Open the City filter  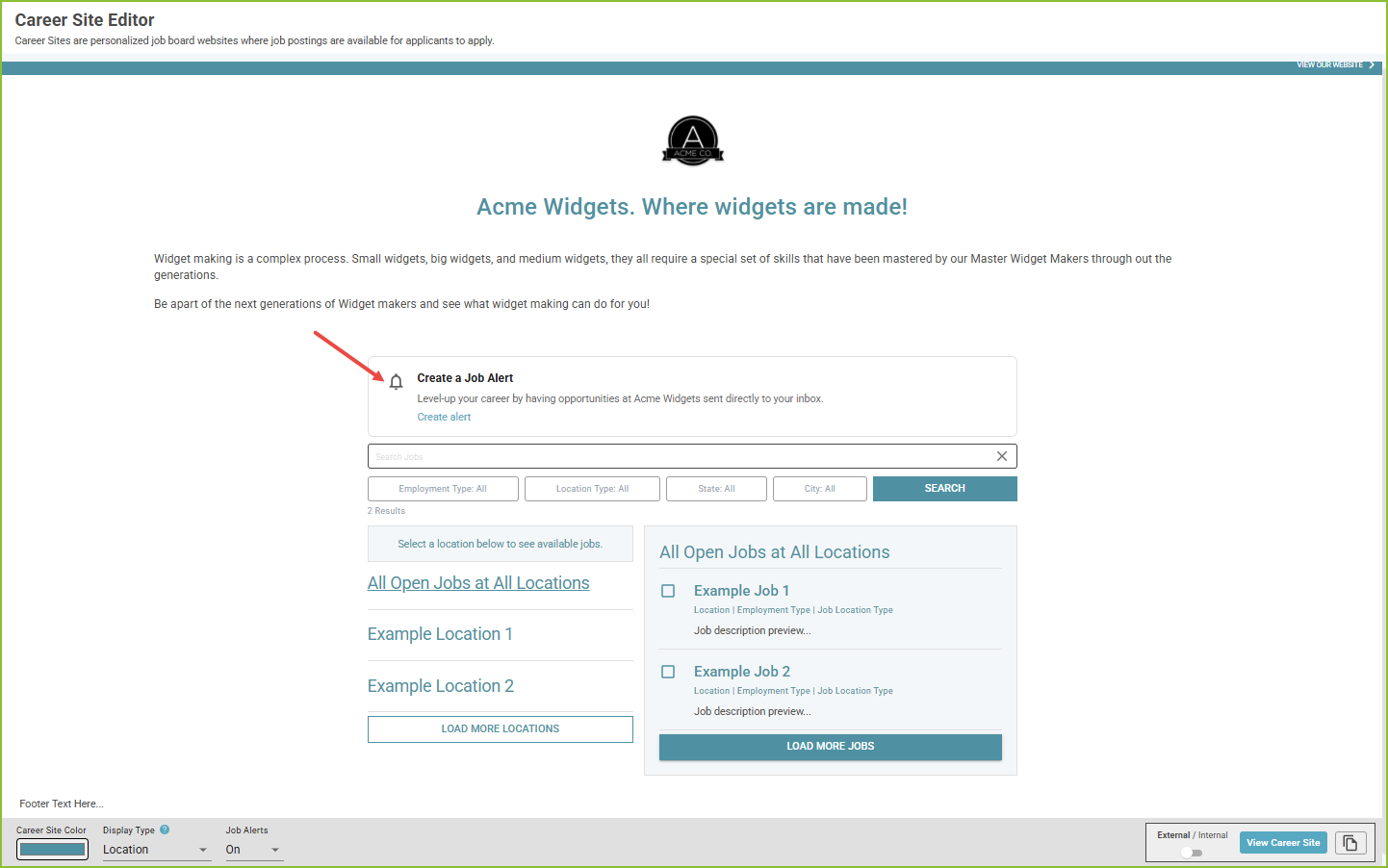coord(820,489)
